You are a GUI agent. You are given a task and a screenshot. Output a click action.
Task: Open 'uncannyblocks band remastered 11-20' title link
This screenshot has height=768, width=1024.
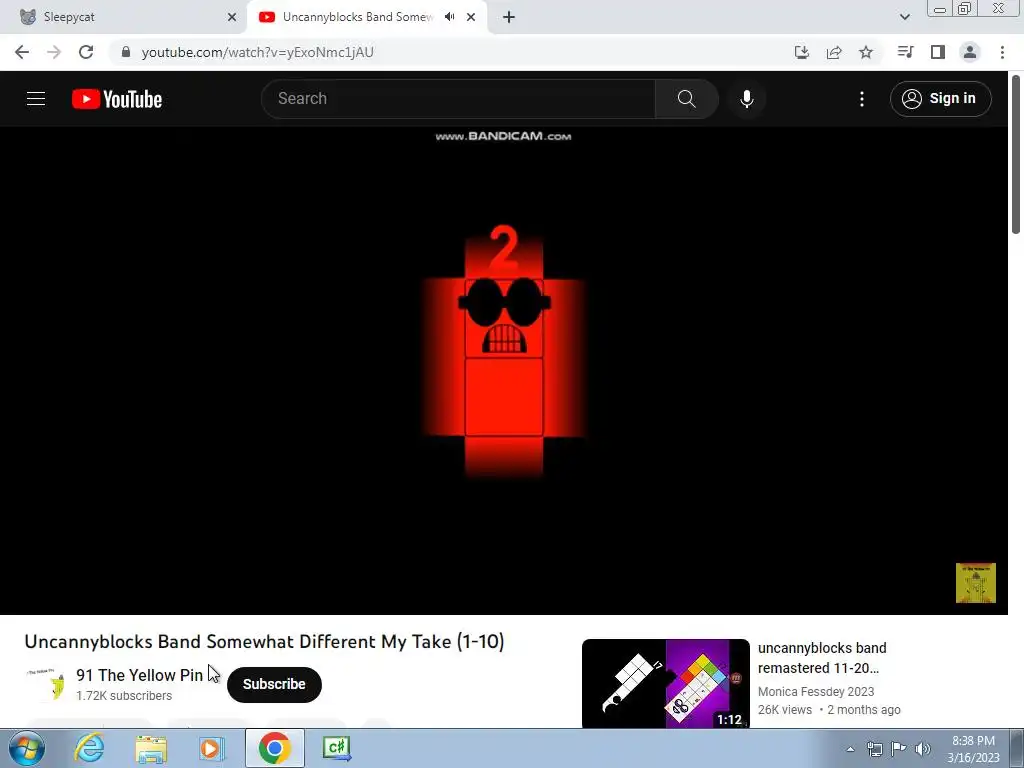[x=822, y=658]
